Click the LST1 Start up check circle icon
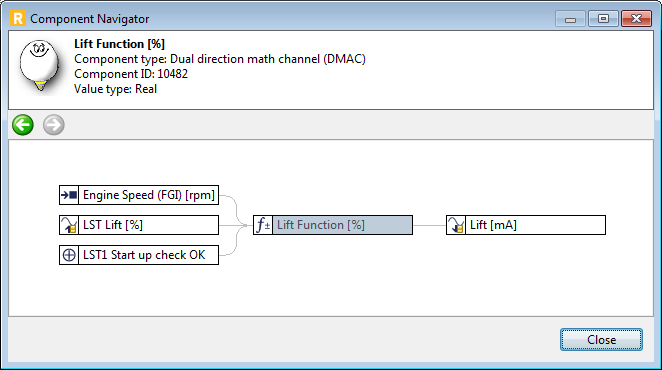662x370 pixels. point(69,255)
